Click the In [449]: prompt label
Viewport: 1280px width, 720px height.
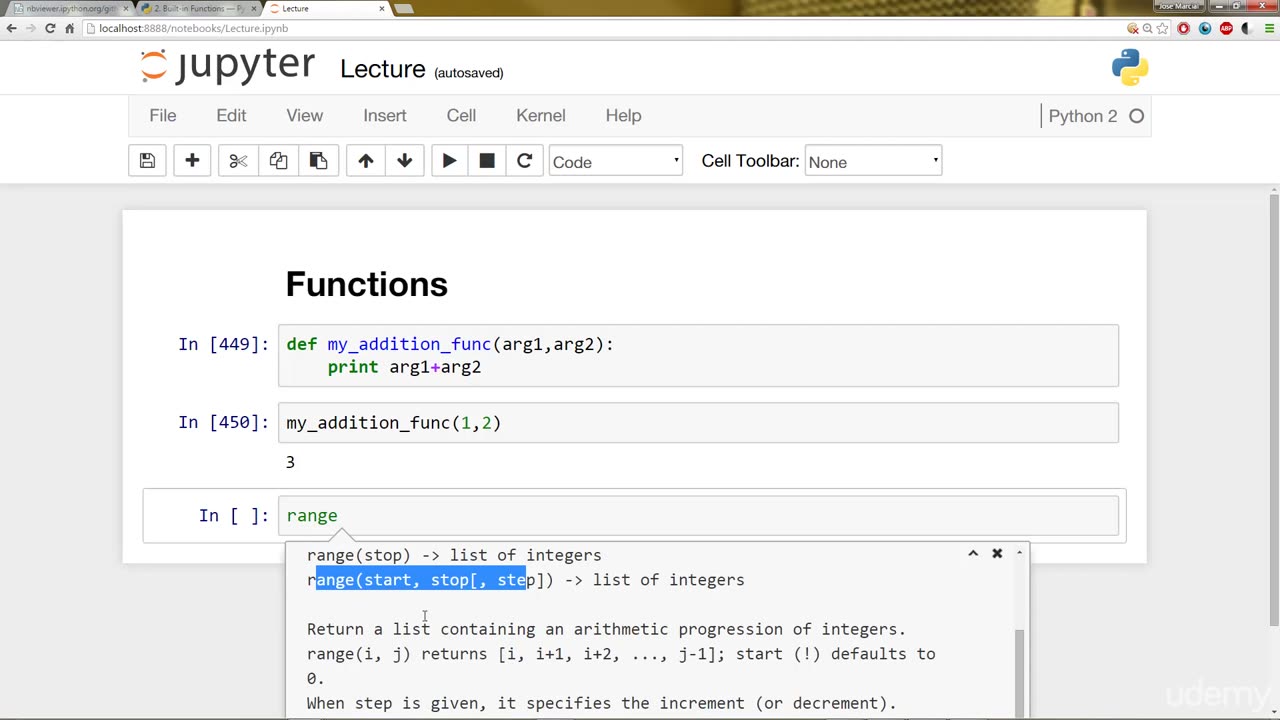tap(223, 344)
